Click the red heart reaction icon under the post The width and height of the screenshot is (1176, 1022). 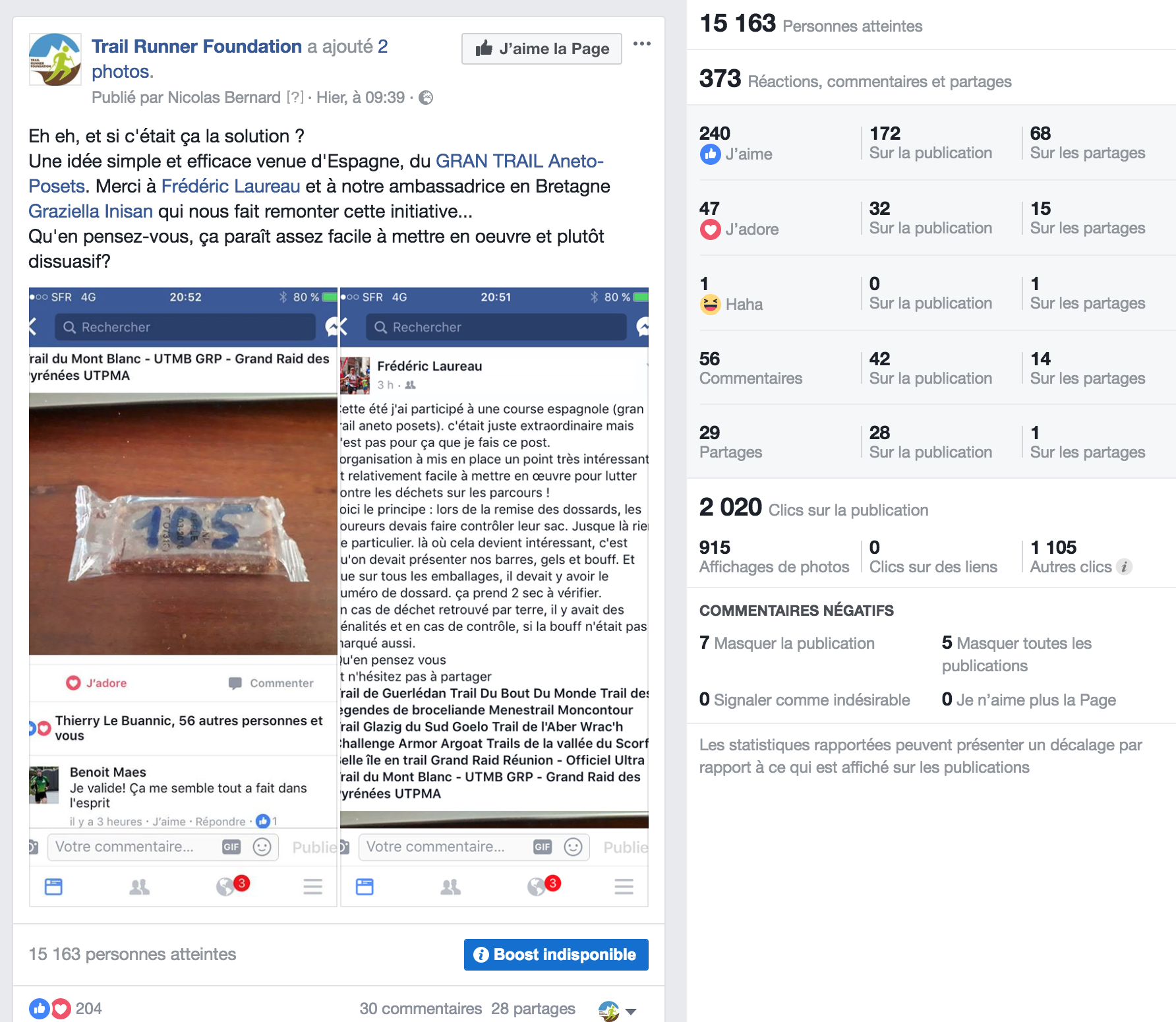[x=61, y=1008]
